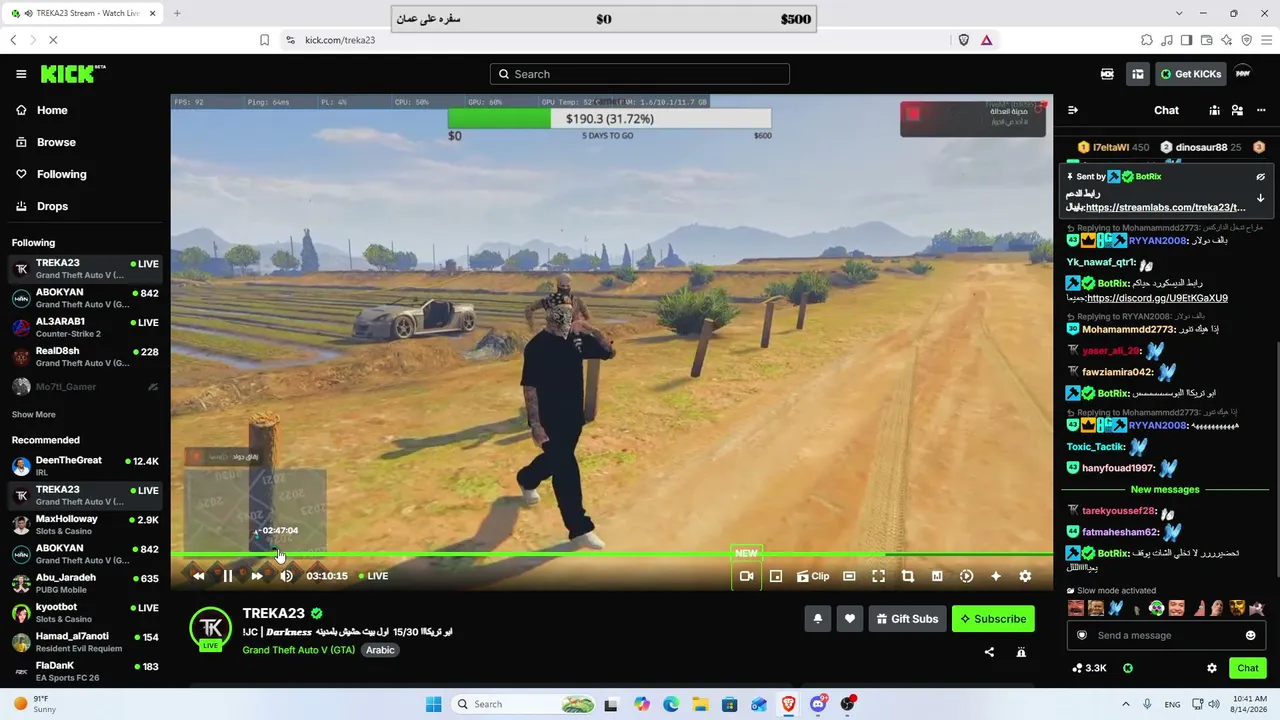Viewport: 1280px width, 720px height.
Task: Open Browse in sidebar
Action: pos(85,142)
